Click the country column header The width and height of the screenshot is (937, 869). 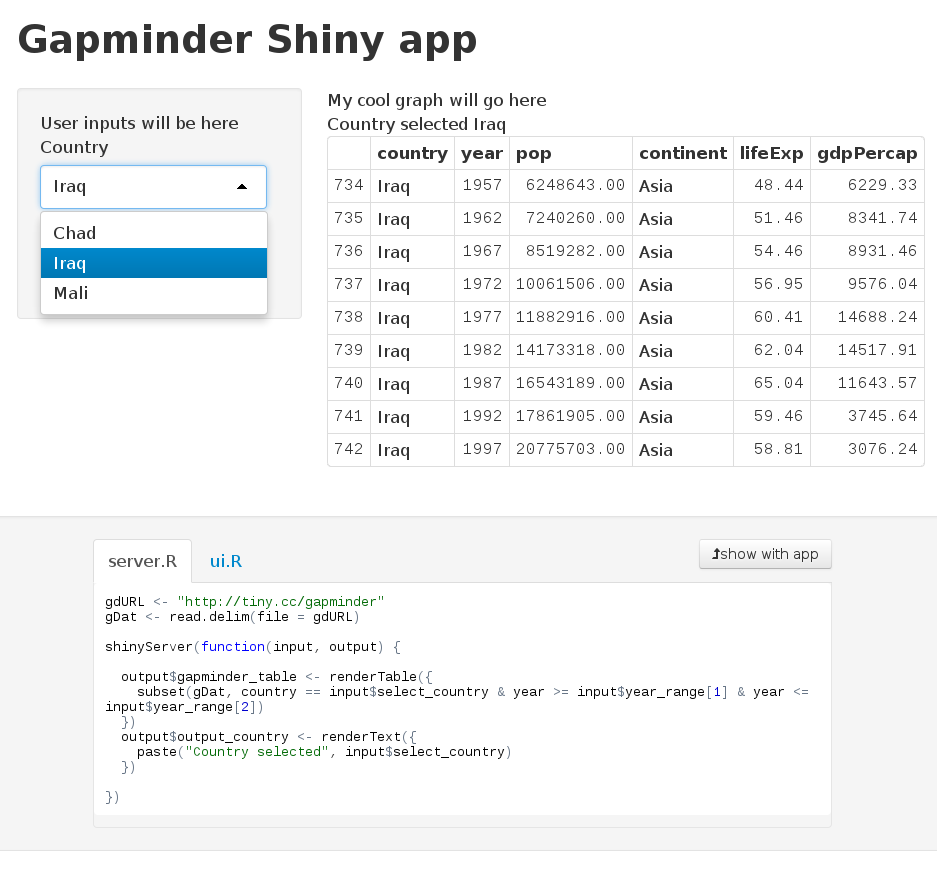[x=412, y=153]
